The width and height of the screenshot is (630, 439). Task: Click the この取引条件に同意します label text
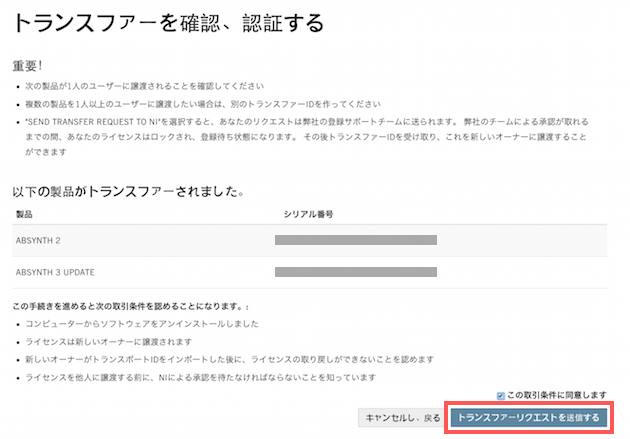click(557, 395)
